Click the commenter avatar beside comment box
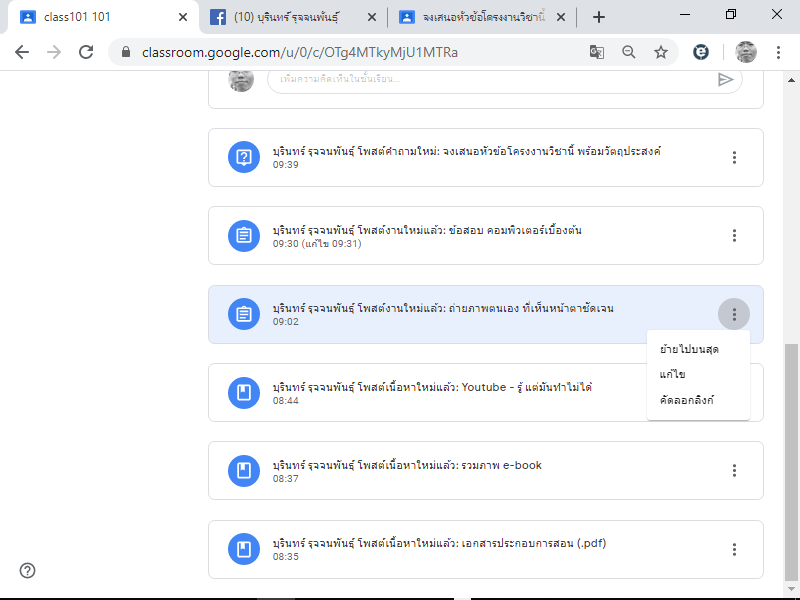The image size is (800, 600). [241, 80]
